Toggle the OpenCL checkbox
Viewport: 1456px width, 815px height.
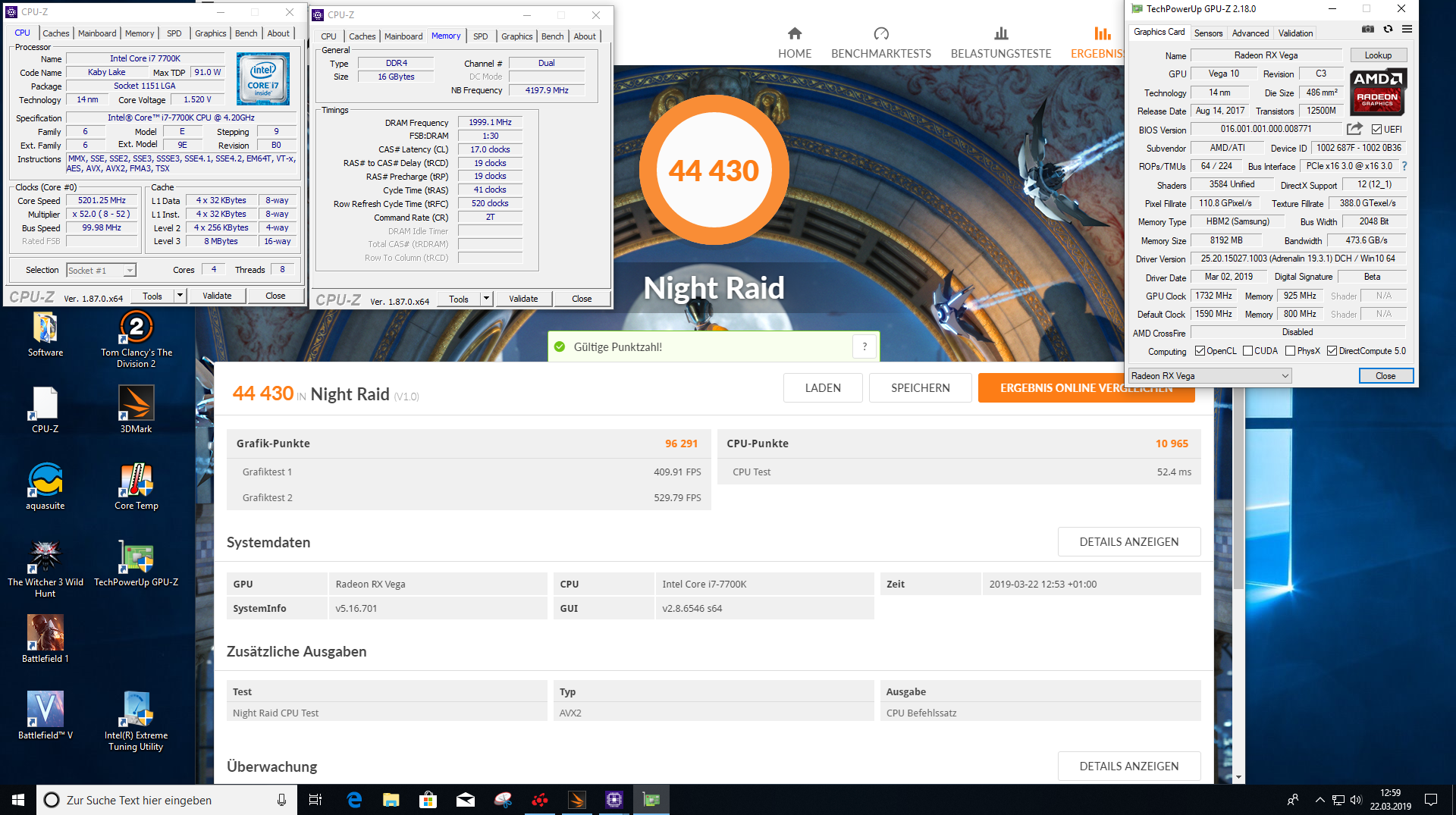(x=1200, y=351)
